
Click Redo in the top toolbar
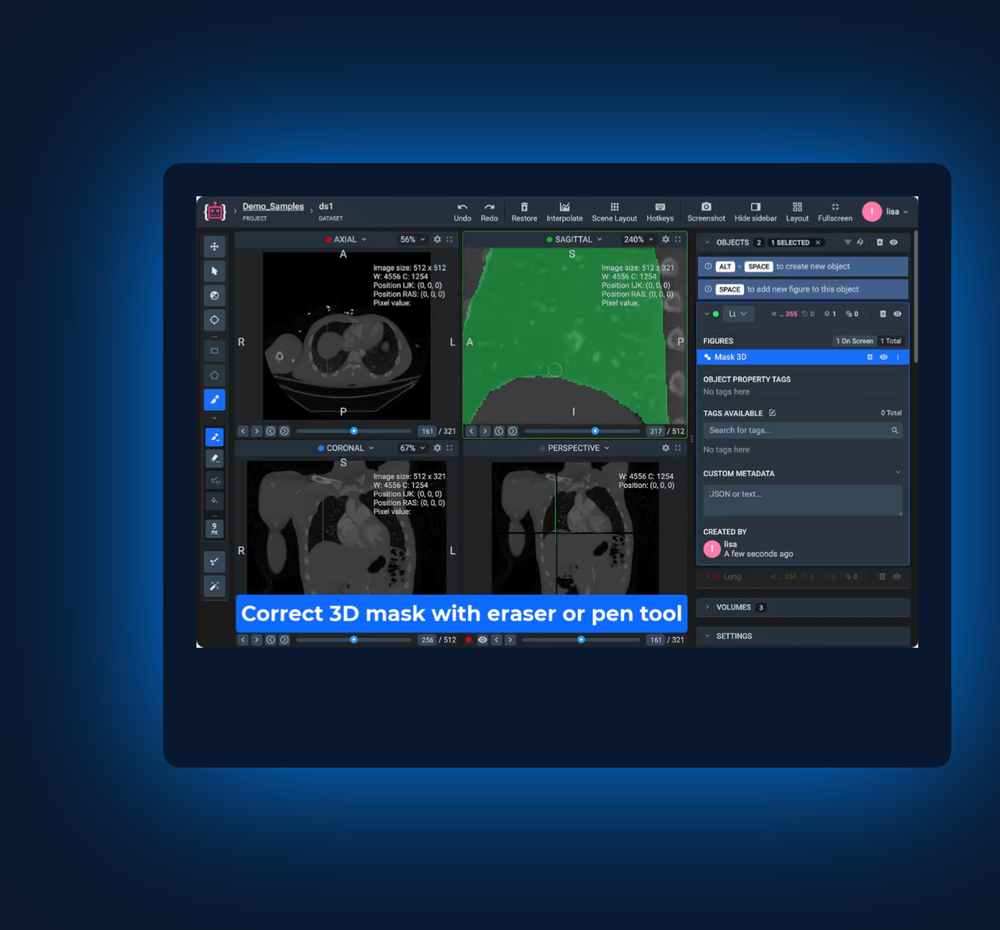[x=489, y=212]
